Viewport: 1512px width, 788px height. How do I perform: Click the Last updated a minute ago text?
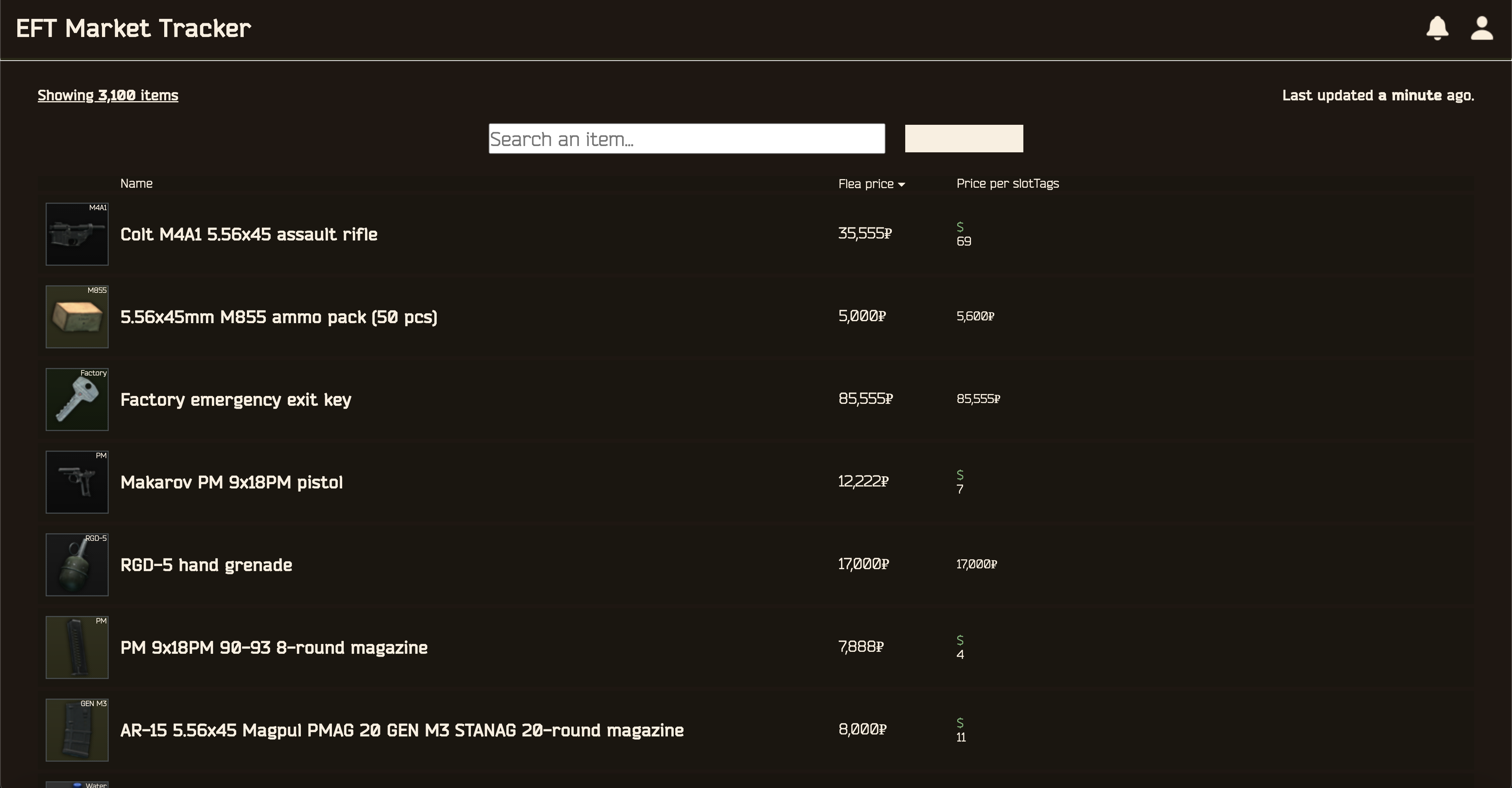pos(1378,96)
